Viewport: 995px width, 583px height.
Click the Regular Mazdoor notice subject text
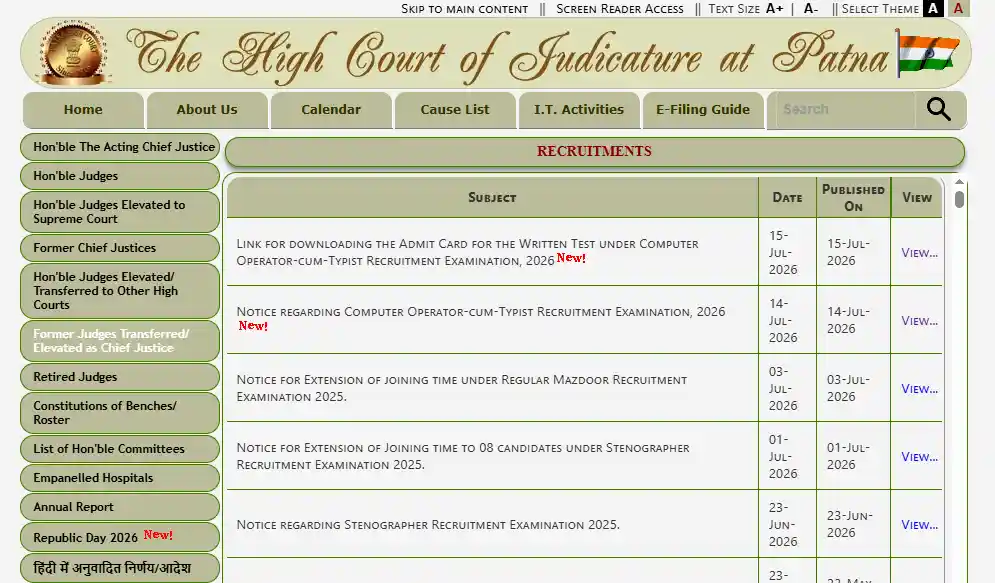pyautogui.click(x=462, y=388)
